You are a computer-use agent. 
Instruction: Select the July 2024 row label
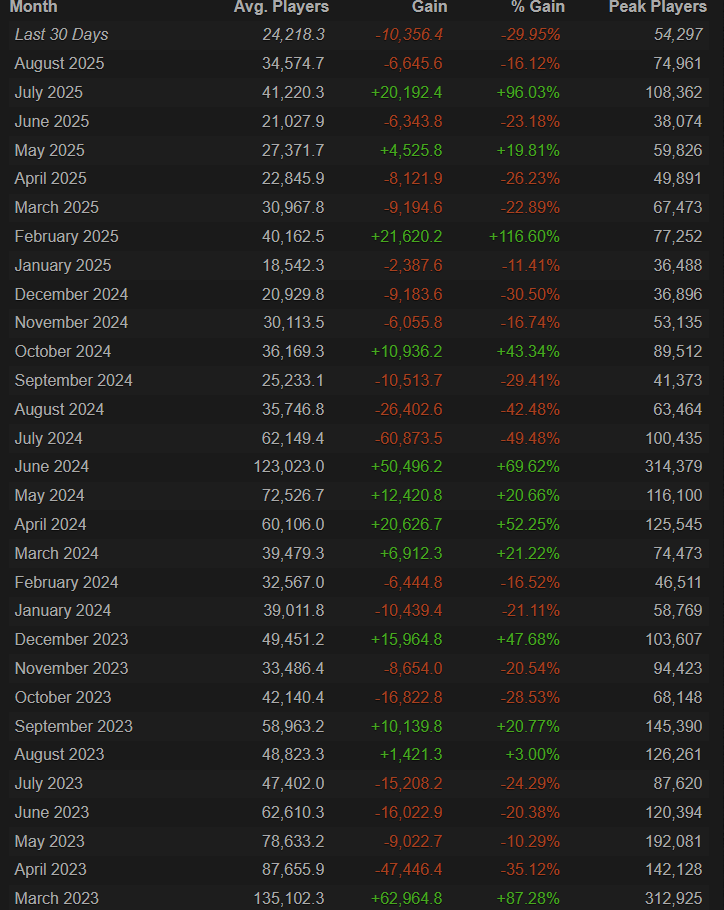pyautogui.click(x=49, y=438)
